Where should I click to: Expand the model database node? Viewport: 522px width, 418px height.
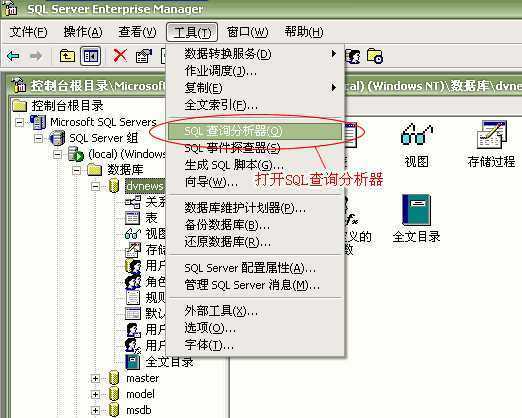[x=95, y=394]
